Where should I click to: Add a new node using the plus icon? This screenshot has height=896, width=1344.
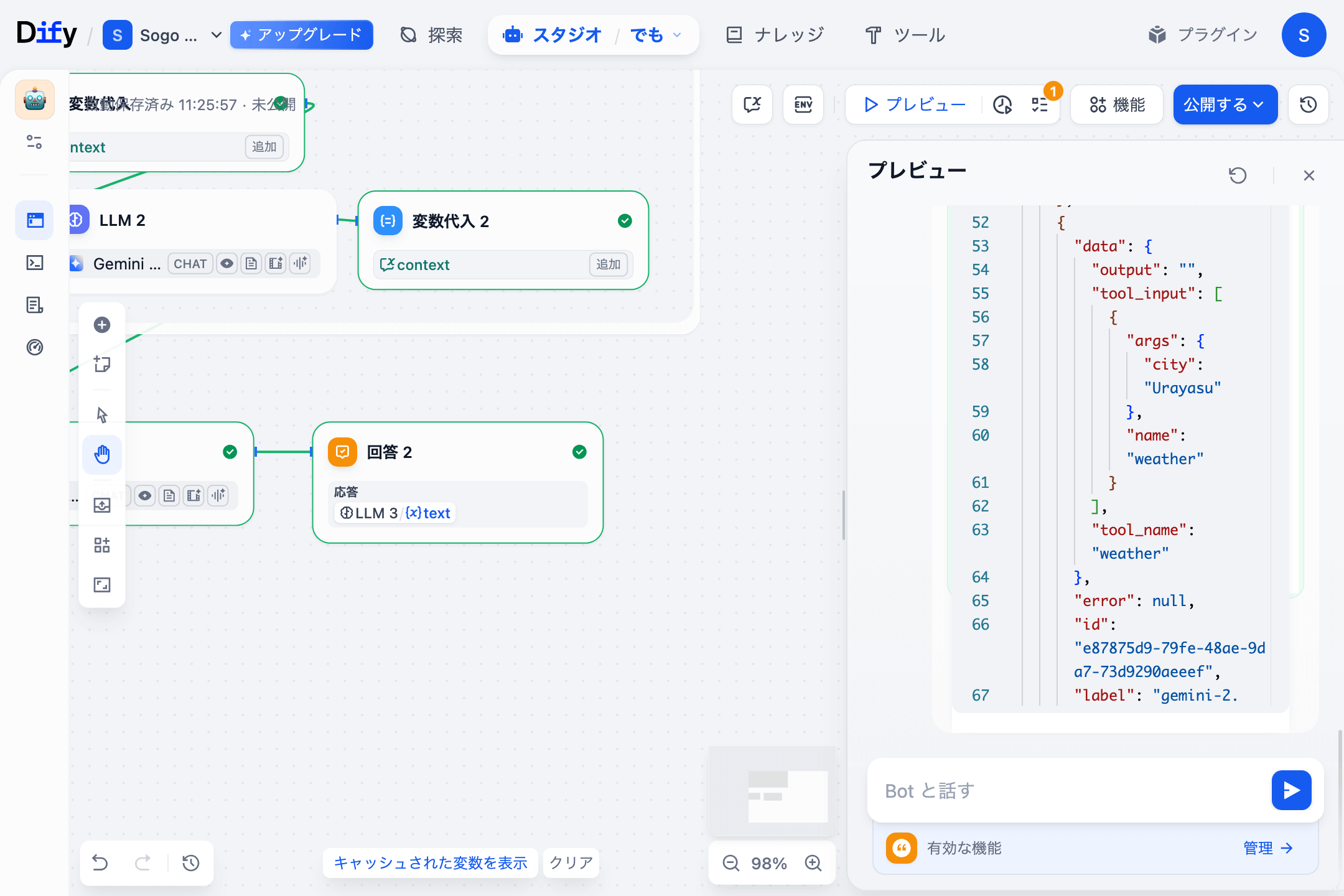pyautogui.click(x=102, y=325)
